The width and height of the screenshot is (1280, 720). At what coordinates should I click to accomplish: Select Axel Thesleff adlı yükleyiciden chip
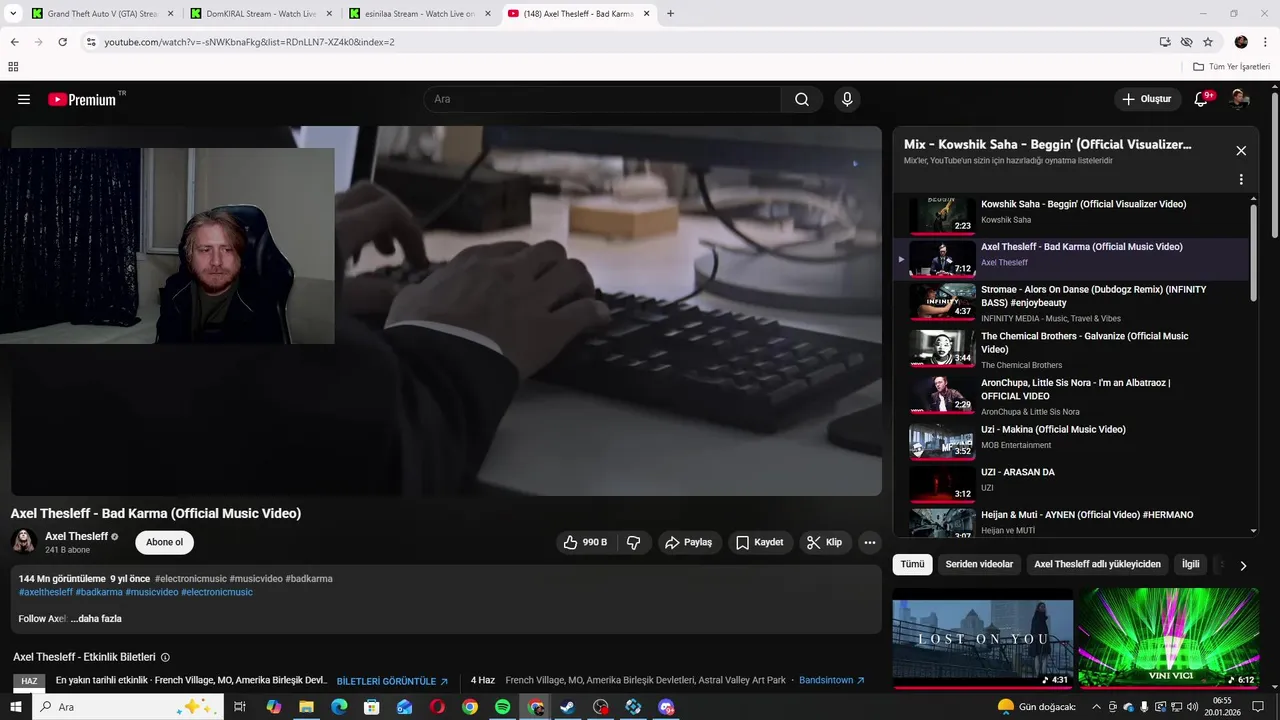pyautogui.click(x=1097, y=564)
